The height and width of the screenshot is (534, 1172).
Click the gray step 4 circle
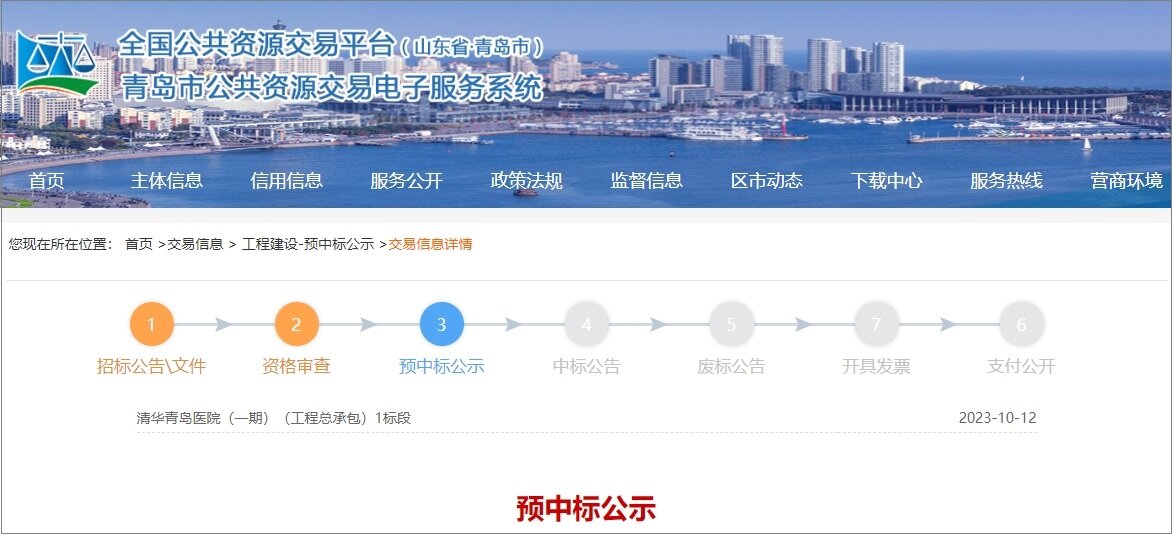[586, 324]
